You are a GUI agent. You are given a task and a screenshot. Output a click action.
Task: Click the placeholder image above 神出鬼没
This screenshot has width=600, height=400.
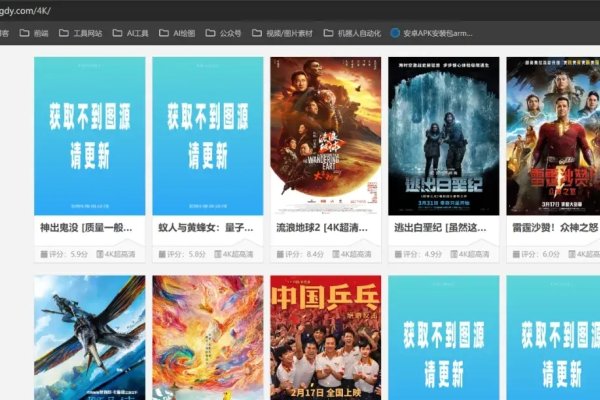pyautogui.click(x=89, y=136)
